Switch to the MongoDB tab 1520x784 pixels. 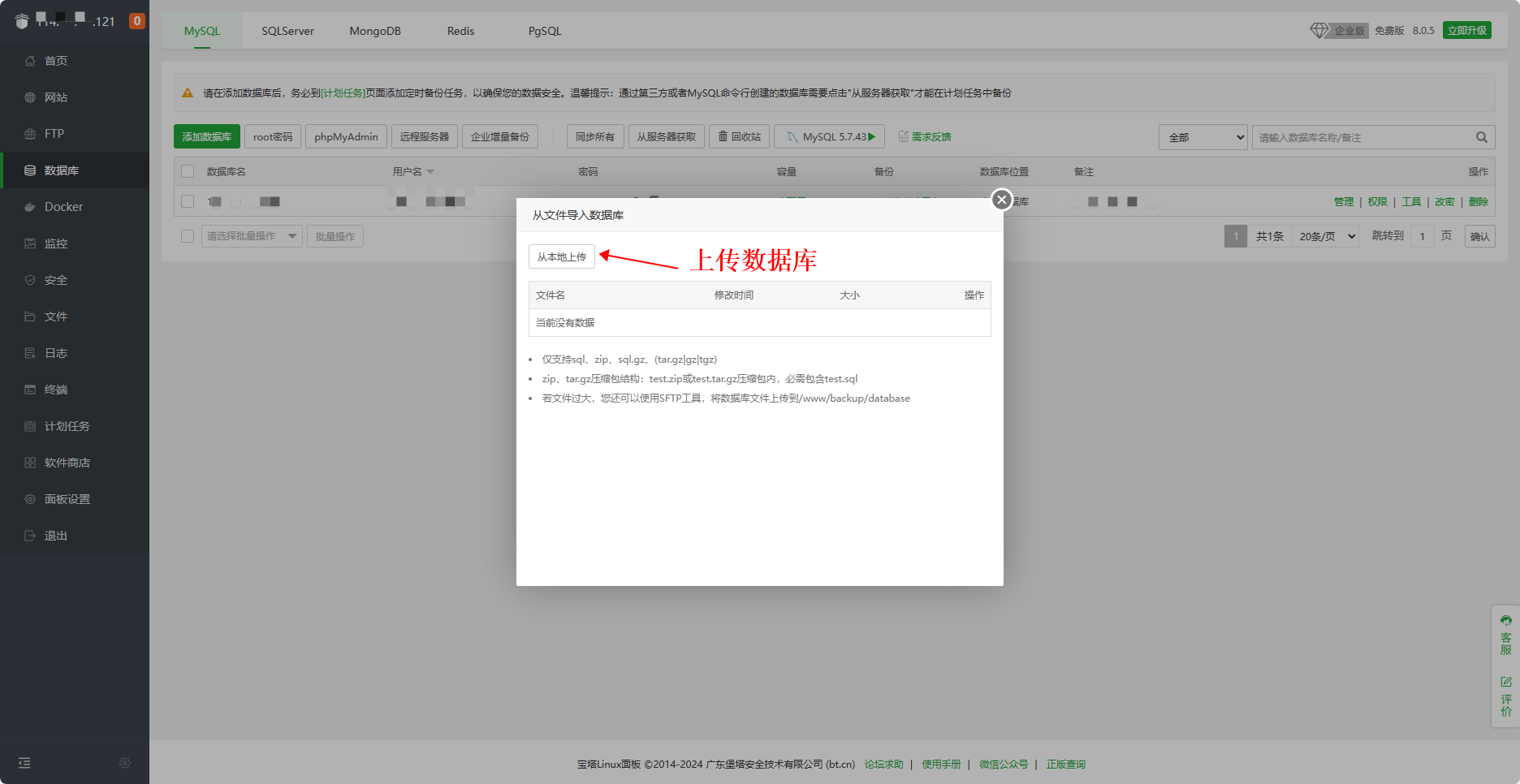pyautogui.click(x=375, y=31)
